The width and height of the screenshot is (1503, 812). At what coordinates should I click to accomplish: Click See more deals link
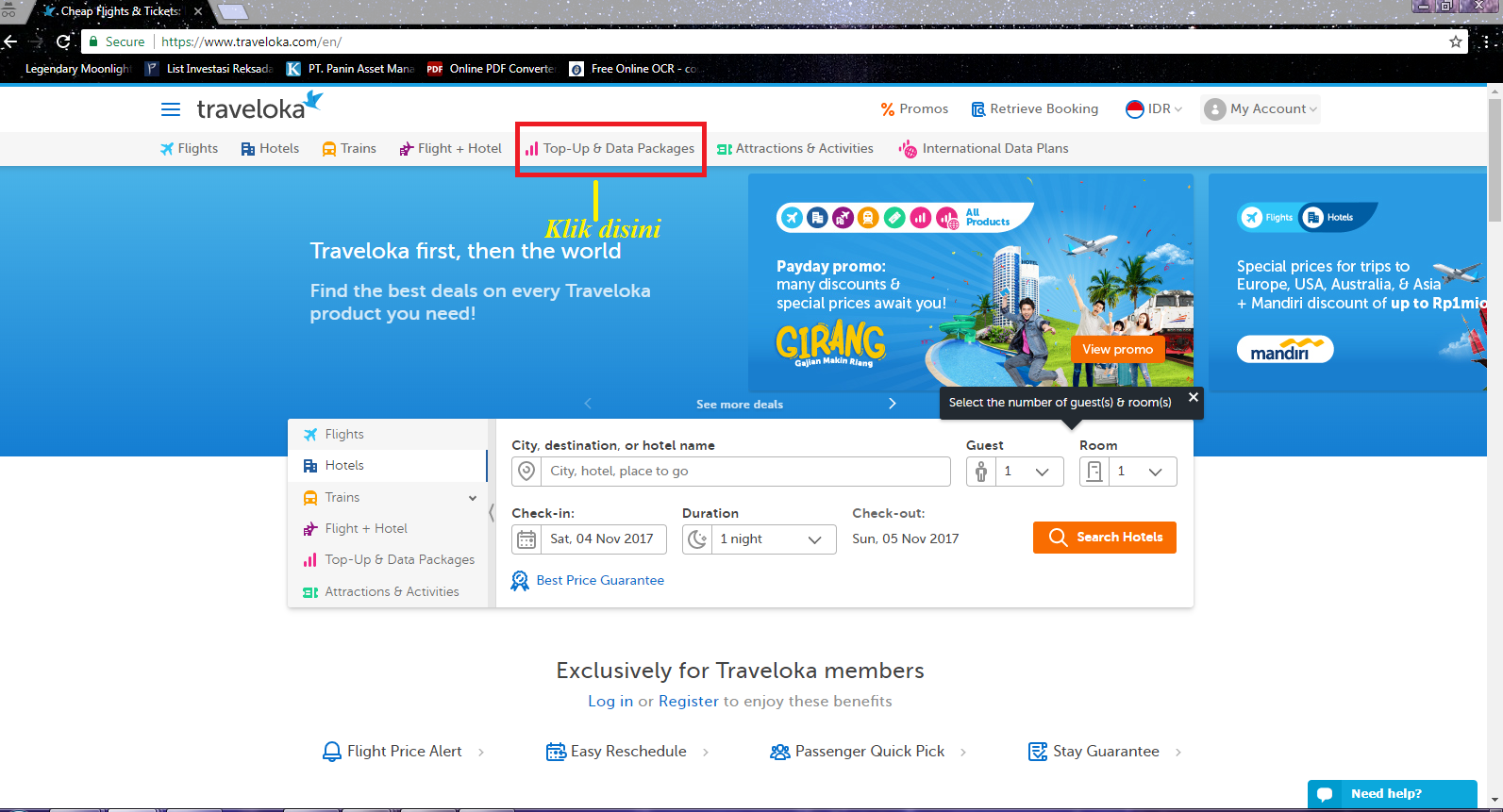pyautogui.click(x=740, y=405)
